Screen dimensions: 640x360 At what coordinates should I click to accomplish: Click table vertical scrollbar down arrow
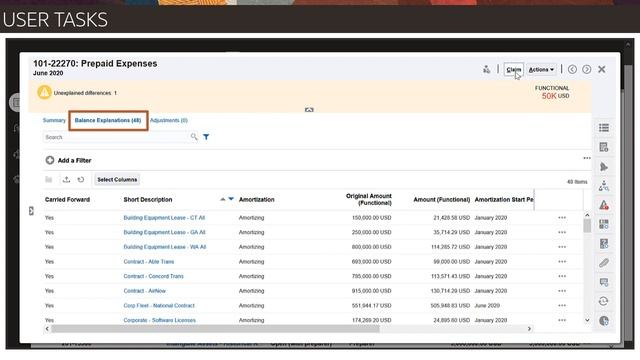587,320
